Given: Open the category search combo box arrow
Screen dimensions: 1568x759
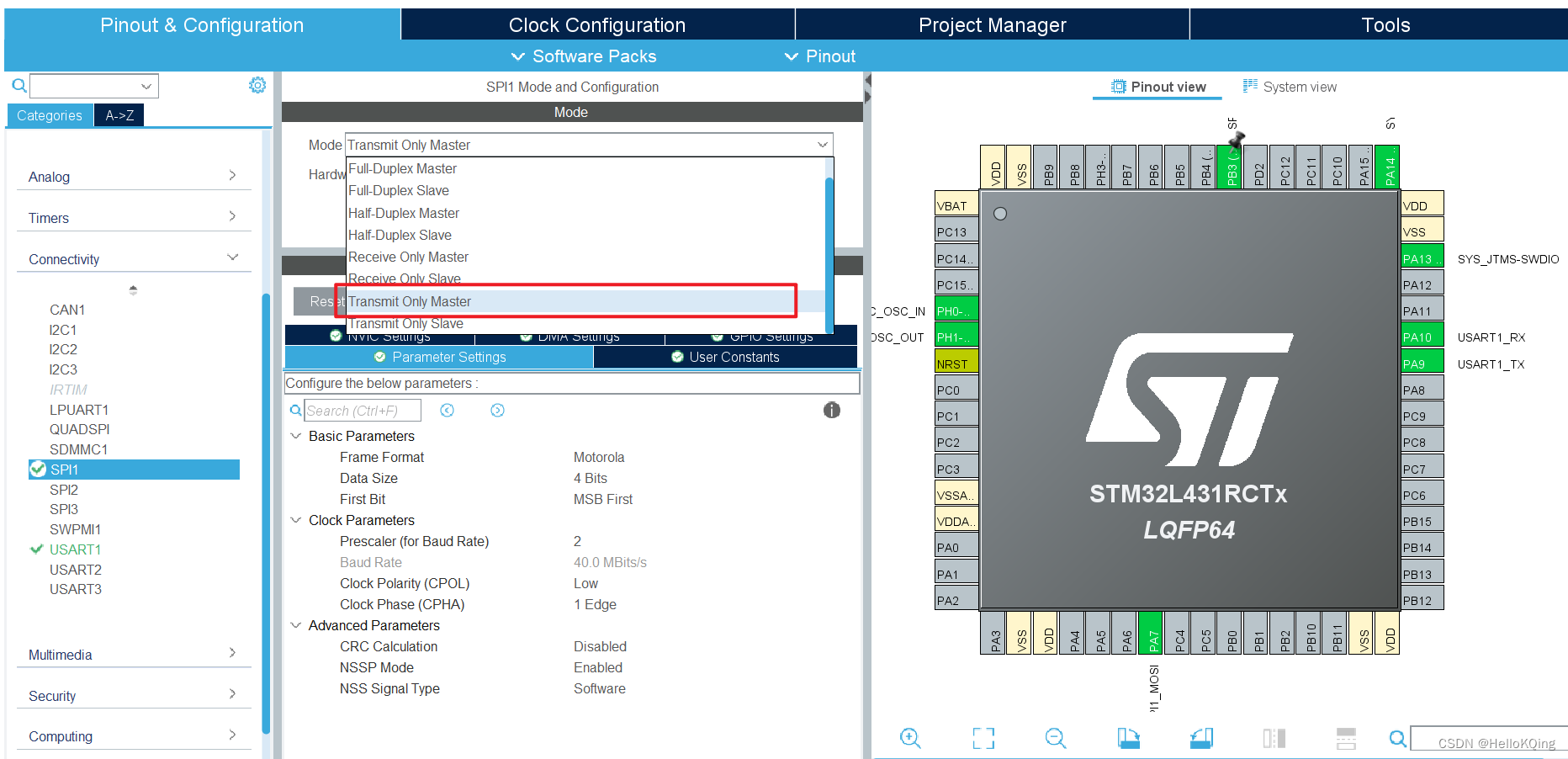Looking at the screenshot, I should coord(146,86).
